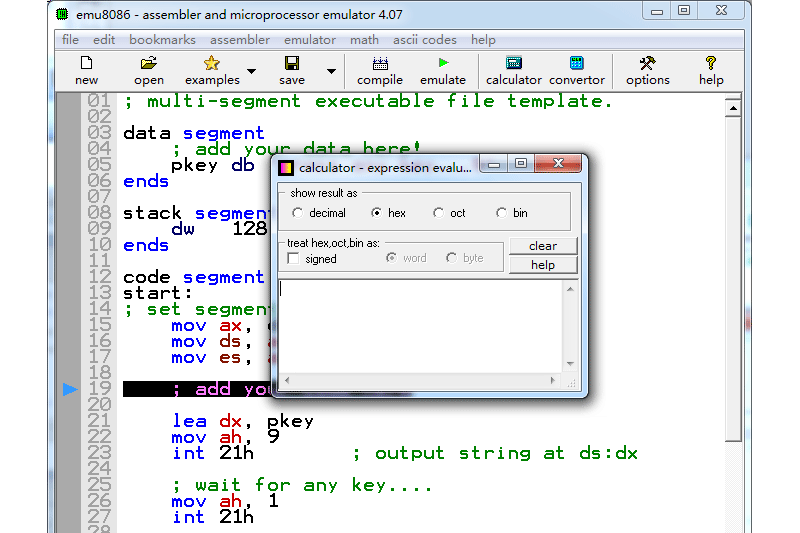Screen dimensions: 800x533
Task: Select the decimal result radio button
Action: pyautogui.click(x=297, y=213)
